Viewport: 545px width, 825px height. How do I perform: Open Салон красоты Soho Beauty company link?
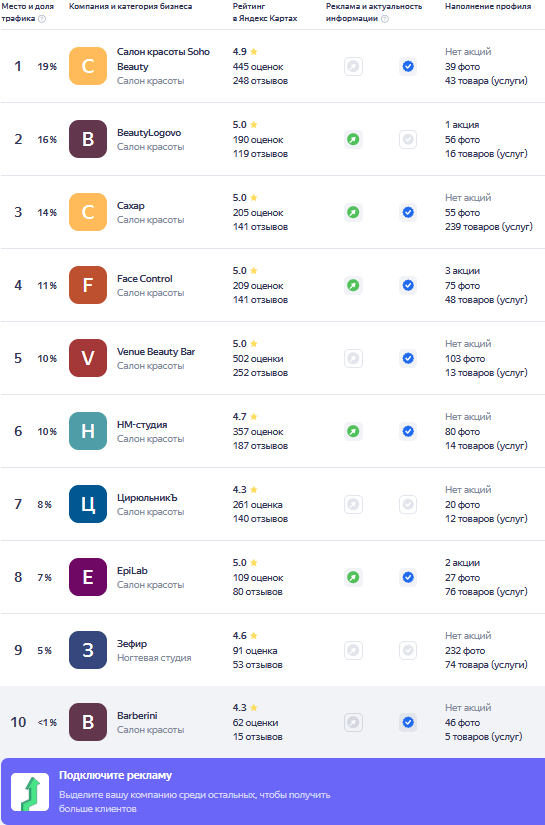pyautogui.click(x=163, y=59)
